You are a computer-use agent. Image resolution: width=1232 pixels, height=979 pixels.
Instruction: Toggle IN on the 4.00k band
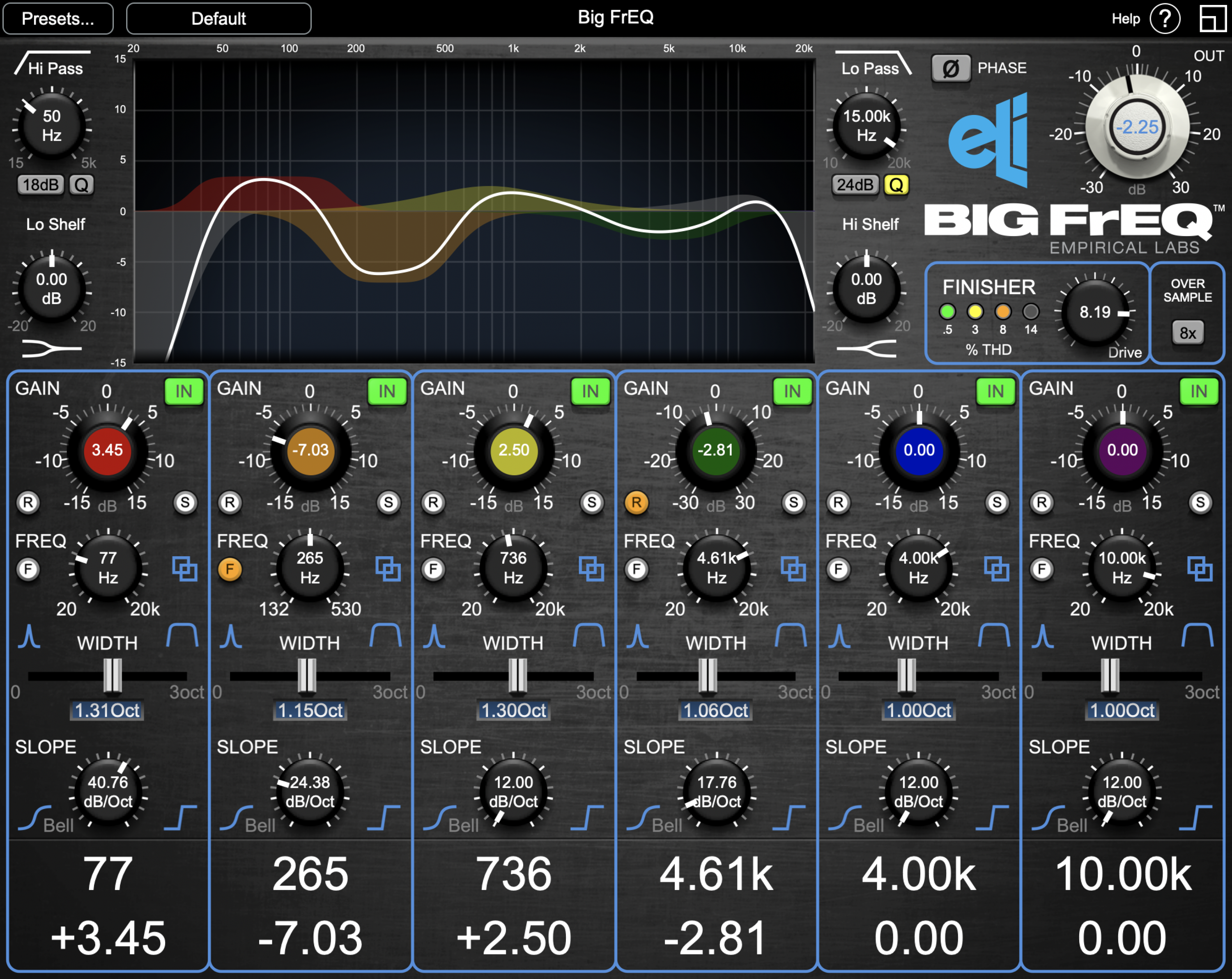995,391
